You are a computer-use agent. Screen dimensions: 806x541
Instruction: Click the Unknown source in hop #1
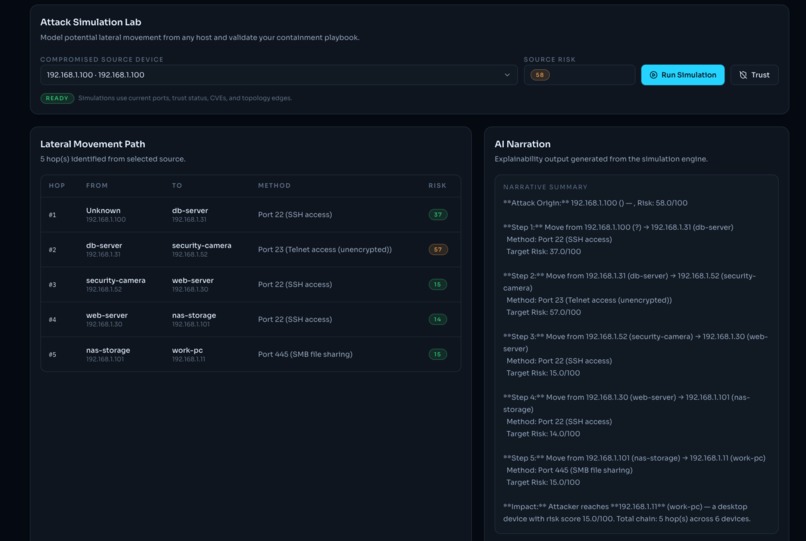point(103,211)
